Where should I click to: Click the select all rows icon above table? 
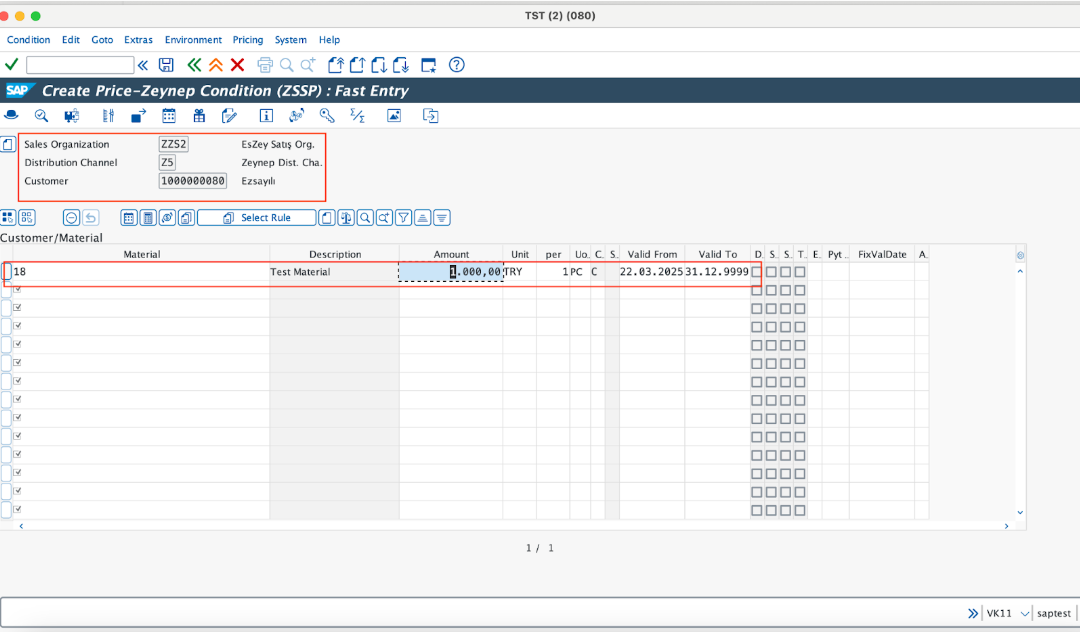[8, 218]
